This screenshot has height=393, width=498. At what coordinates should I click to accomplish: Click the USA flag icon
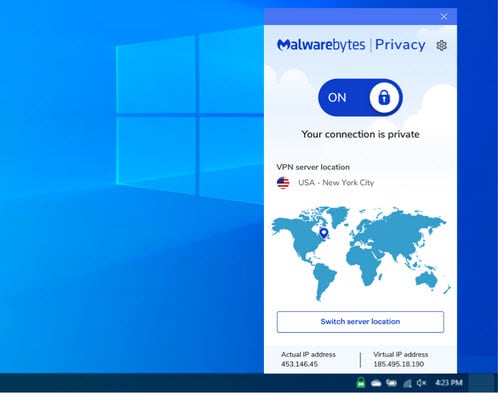click(x=283, y=183)
